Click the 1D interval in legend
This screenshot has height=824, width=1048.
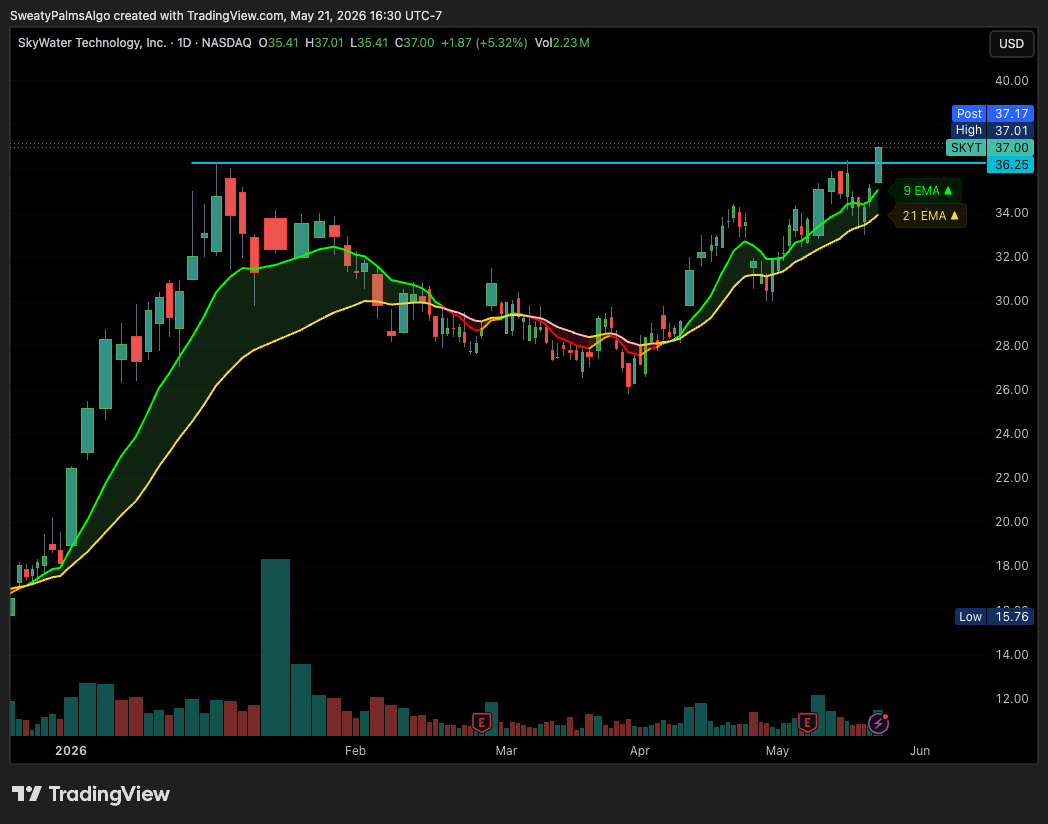184,43
